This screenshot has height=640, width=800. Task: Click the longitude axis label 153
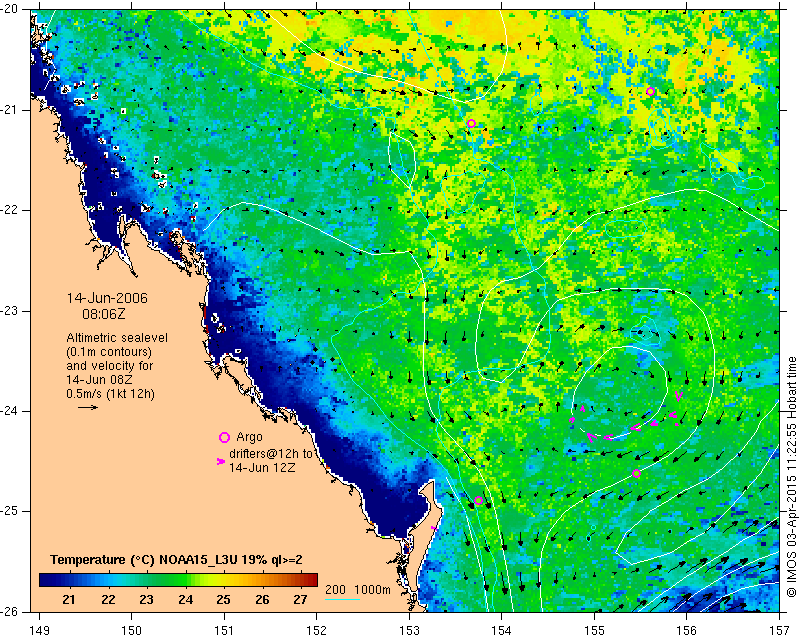click(409, 631)
